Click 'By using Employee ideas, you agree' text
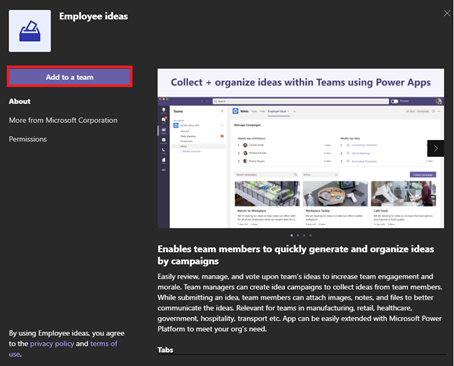 click(67, 333)
